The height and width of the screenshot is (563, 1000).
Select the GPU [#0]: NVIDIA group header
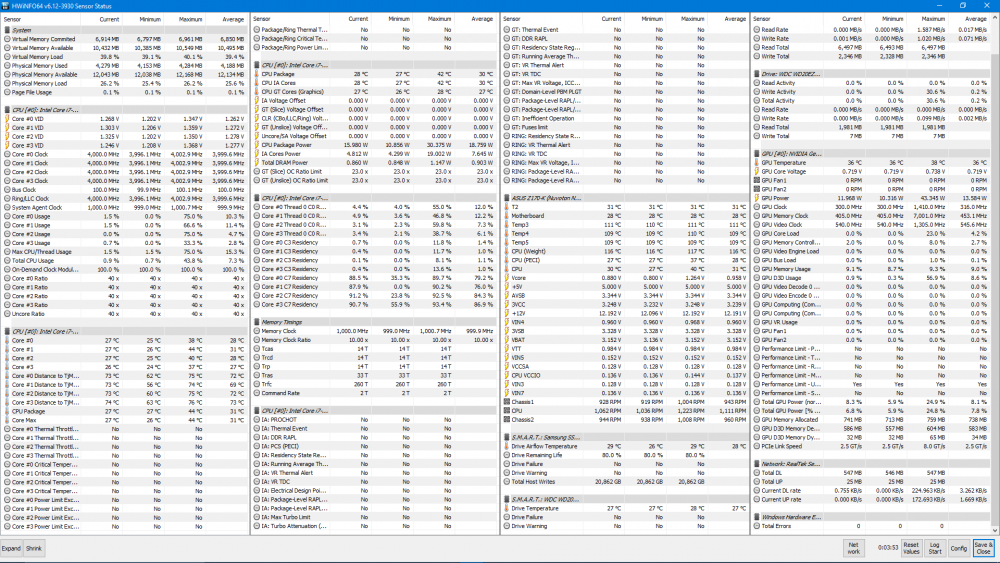click(790, 153)
